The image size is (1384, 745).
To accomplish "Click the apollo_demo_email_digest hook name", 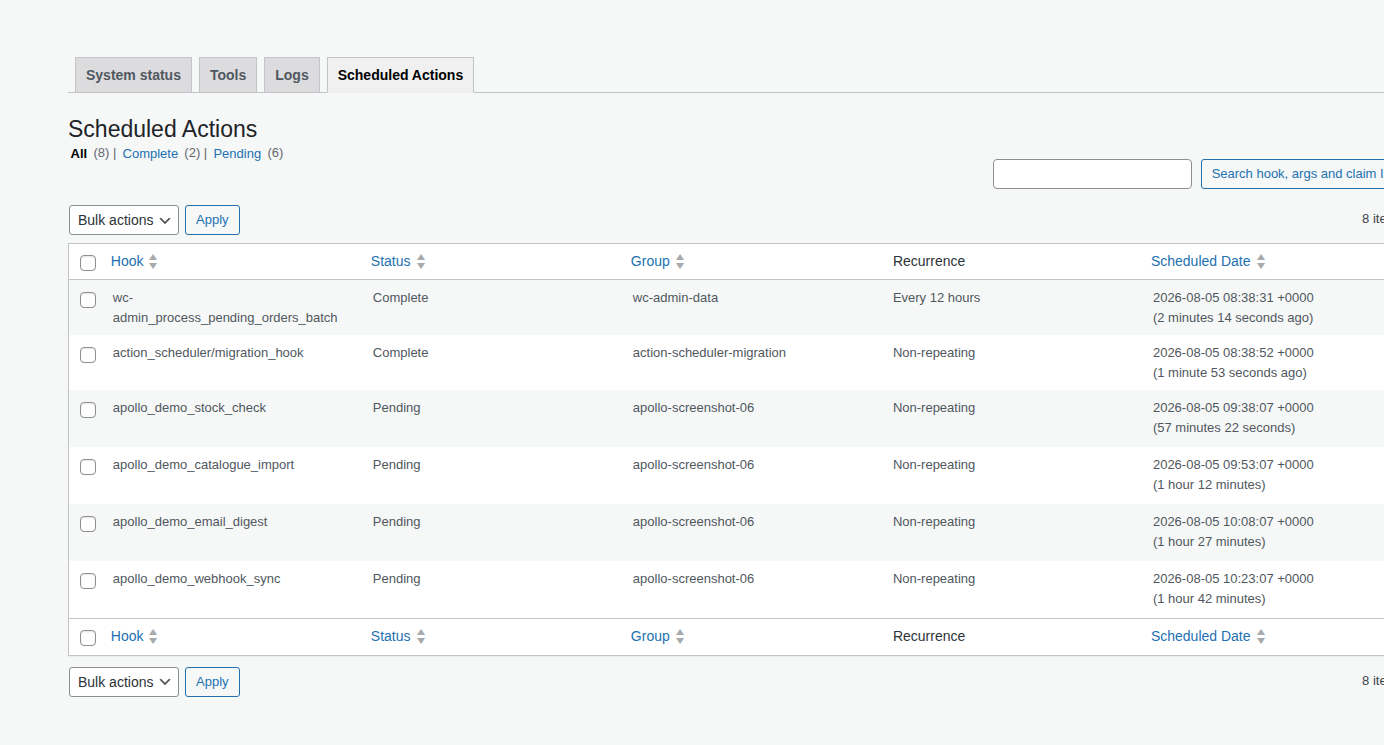I will coord(190,522).
